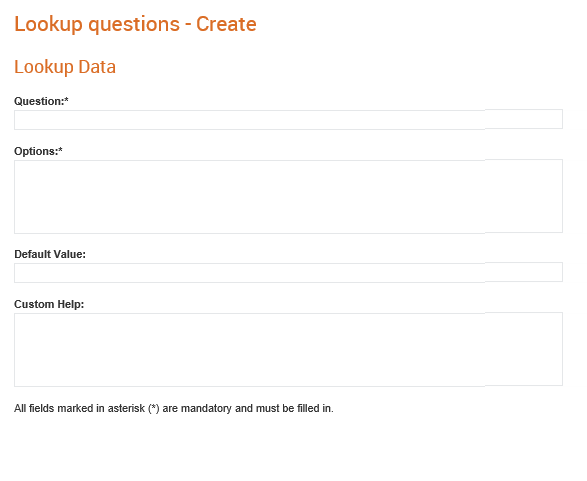587x481 pixels.
Task: Click into the Question input field
Action: (x=288, y=119)
